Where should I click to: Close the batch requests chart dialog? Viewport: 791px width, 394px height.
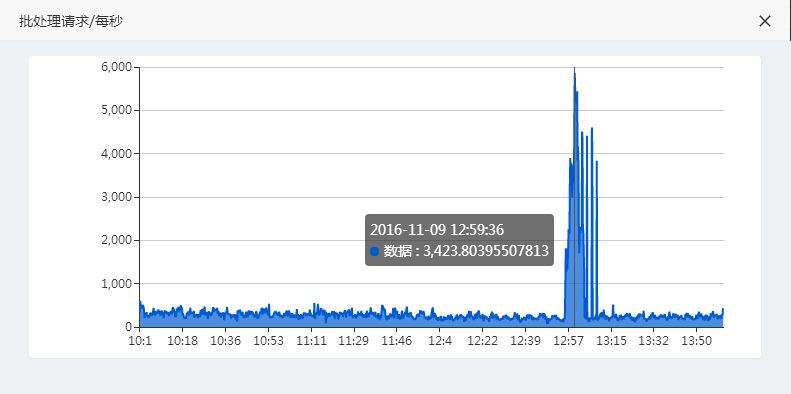pyautogui.click(x=765, y=21)
